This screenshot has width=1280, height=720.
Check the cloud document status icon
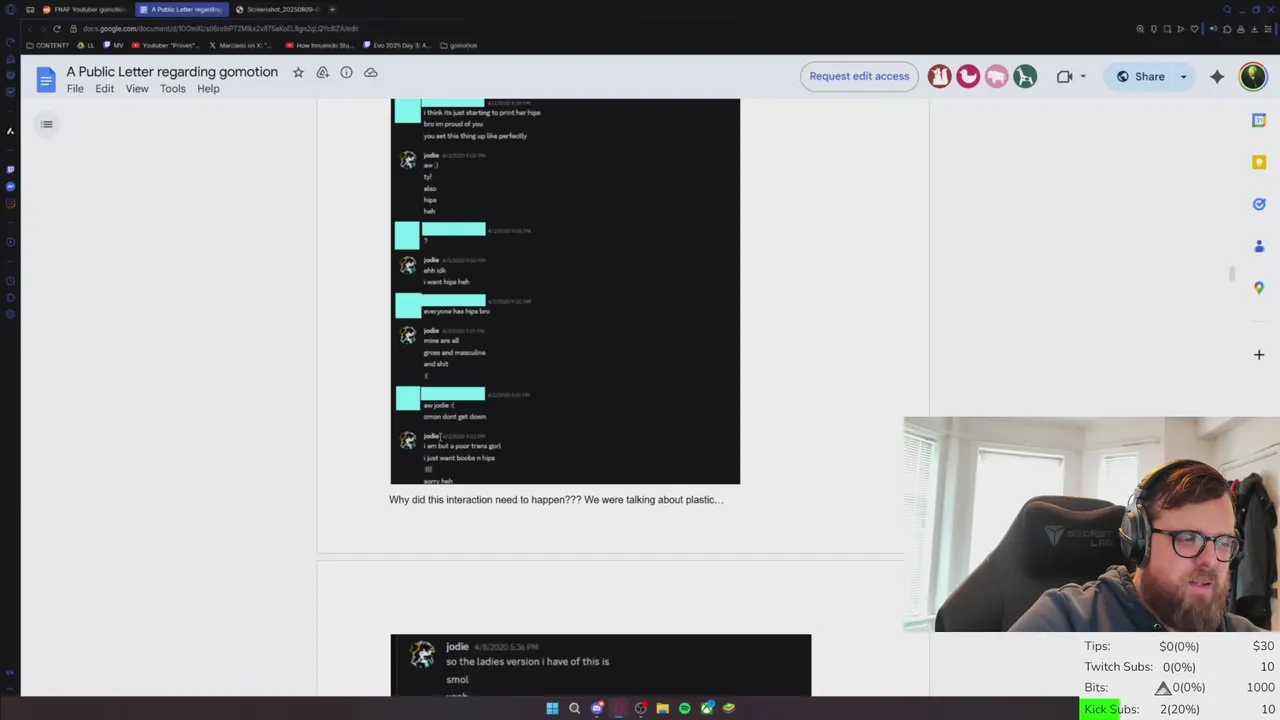(370, 72)
